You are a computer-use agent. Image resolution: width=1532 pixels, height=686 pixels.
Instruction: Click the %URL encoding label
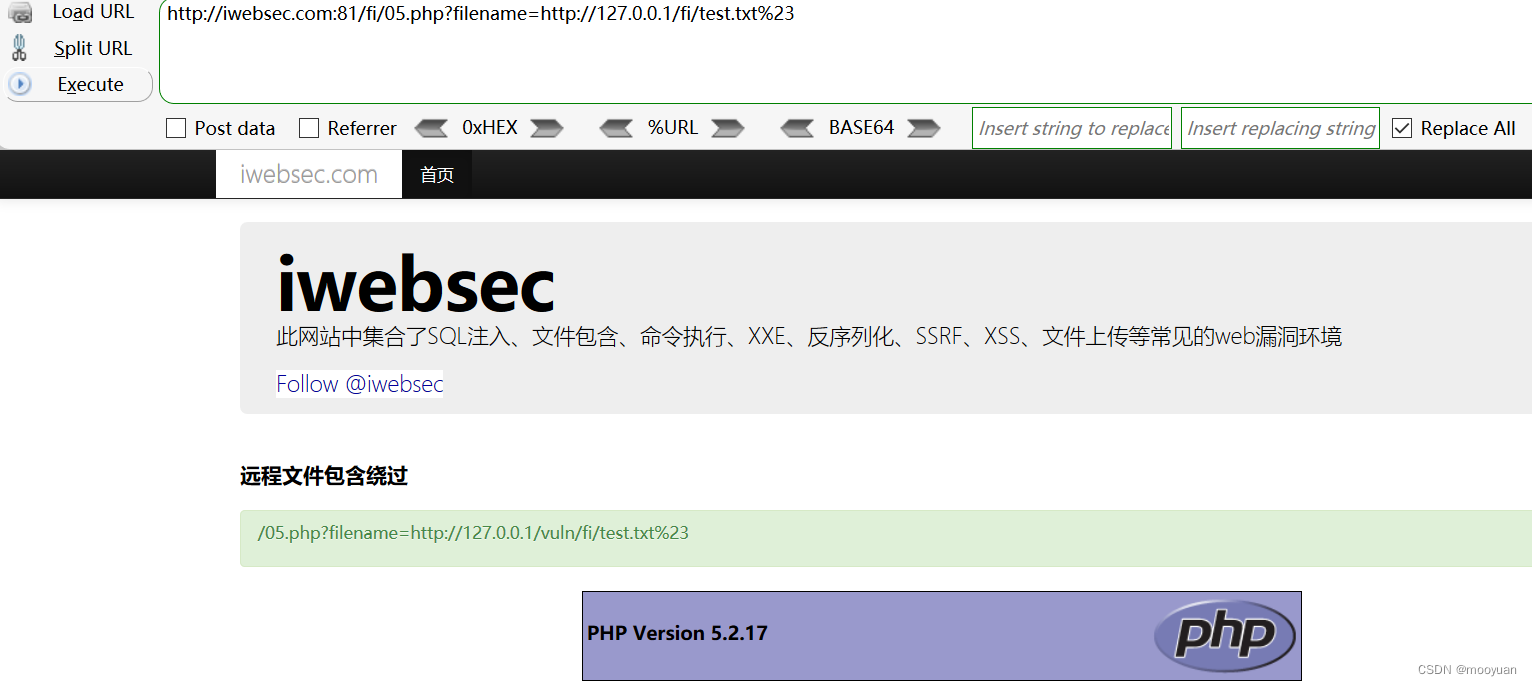[673, 128]
